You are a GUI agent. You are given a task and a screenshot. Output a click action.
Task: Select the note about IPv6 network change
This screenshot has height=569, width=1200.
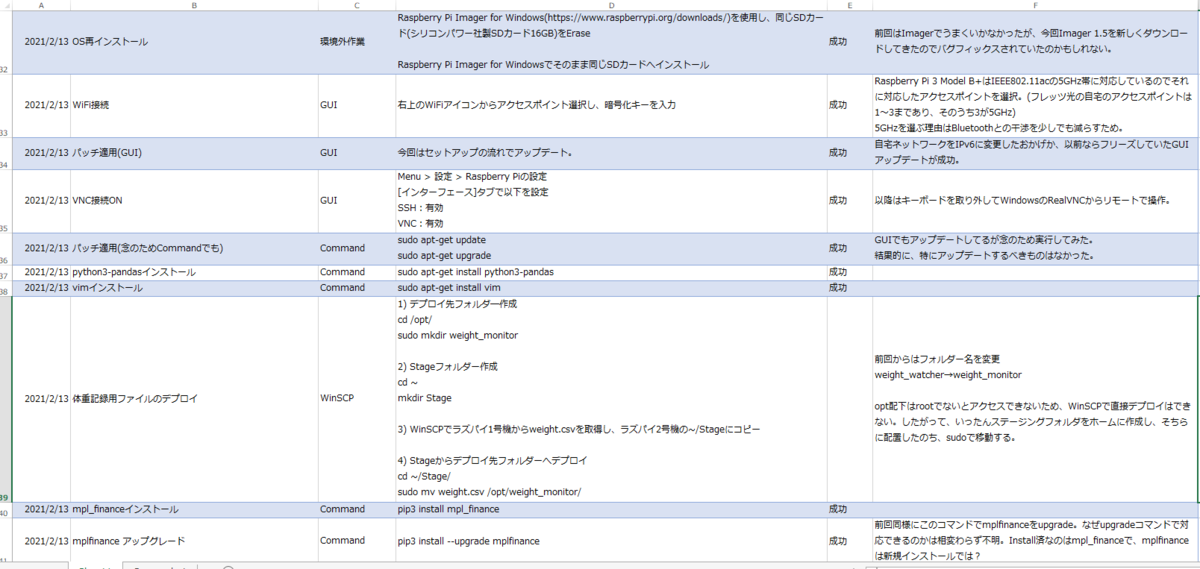[1036, 154]
